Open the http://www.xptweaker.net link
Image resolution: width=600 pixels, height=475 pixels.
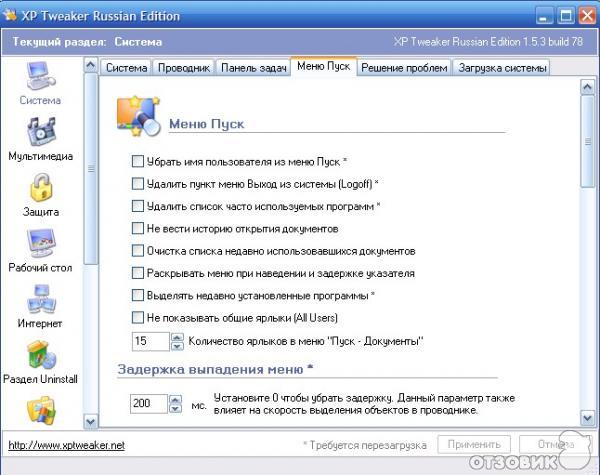tap(67, 445)
